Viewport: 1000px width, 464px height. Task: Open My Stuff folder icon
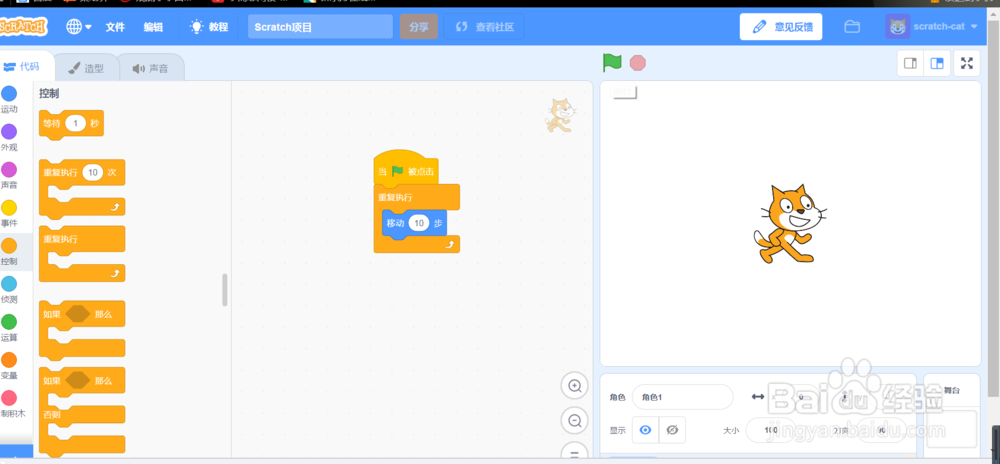tap(852, 27)
